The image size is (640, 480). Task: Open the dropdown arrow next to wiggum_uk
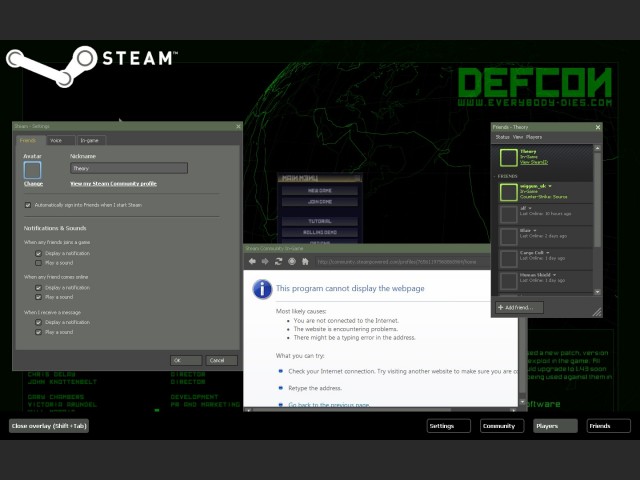[x=550, y=186]
